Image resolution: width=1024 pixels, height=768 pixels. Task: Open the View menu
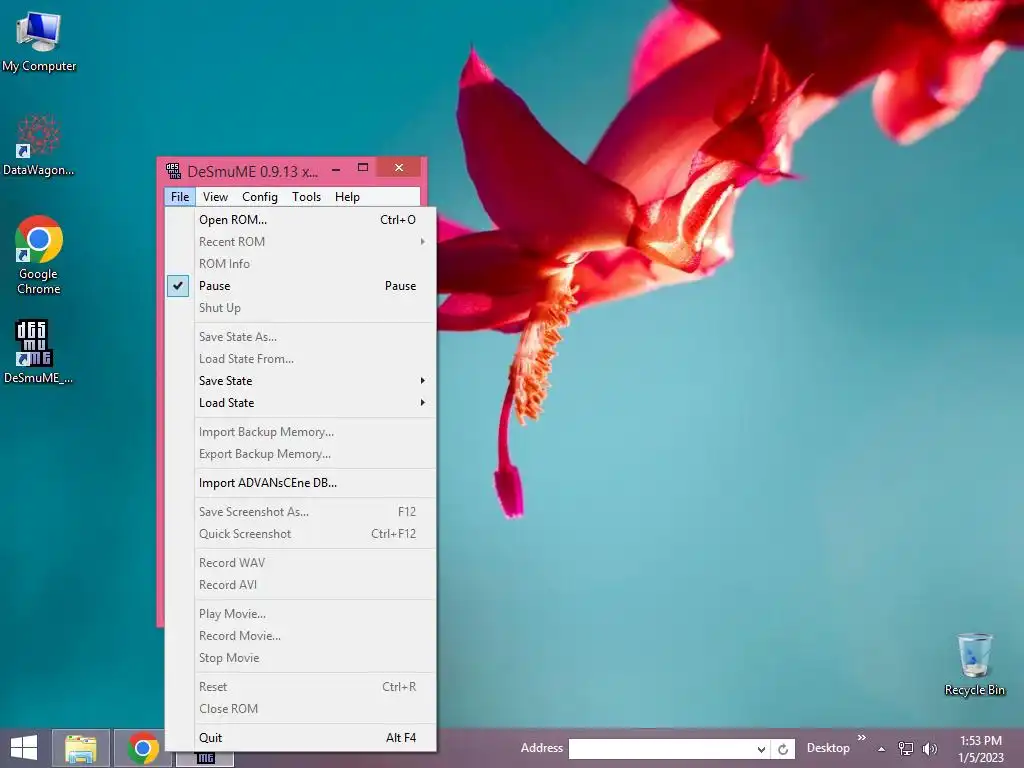pyautogui.click(x=215, y=197)
